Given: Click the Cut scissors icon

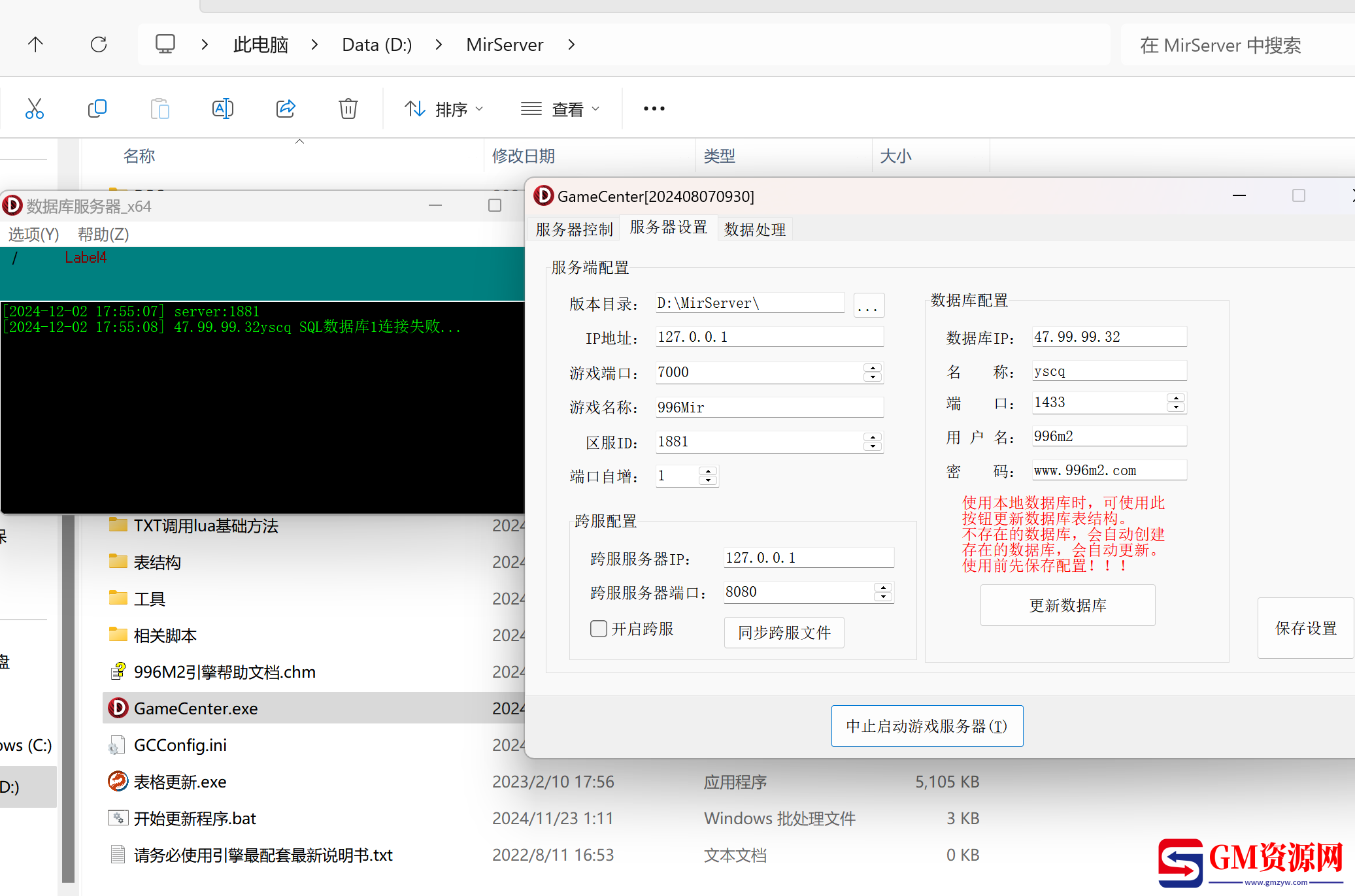Looking at the screenshot, I should (x=34, y=108).
